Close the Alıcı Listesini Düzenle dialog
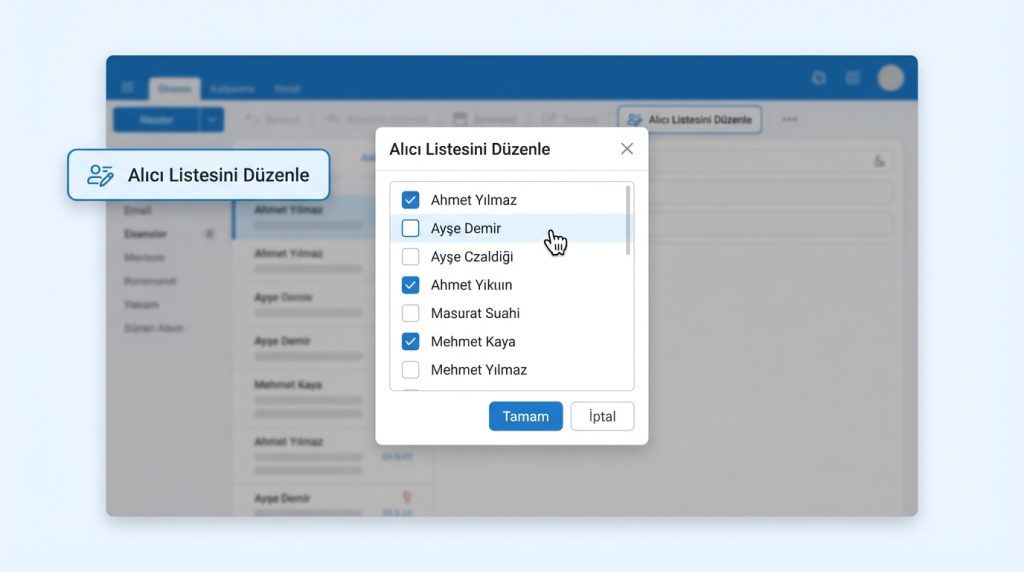Screen dimensions: 1024x572 click(627, 149)
